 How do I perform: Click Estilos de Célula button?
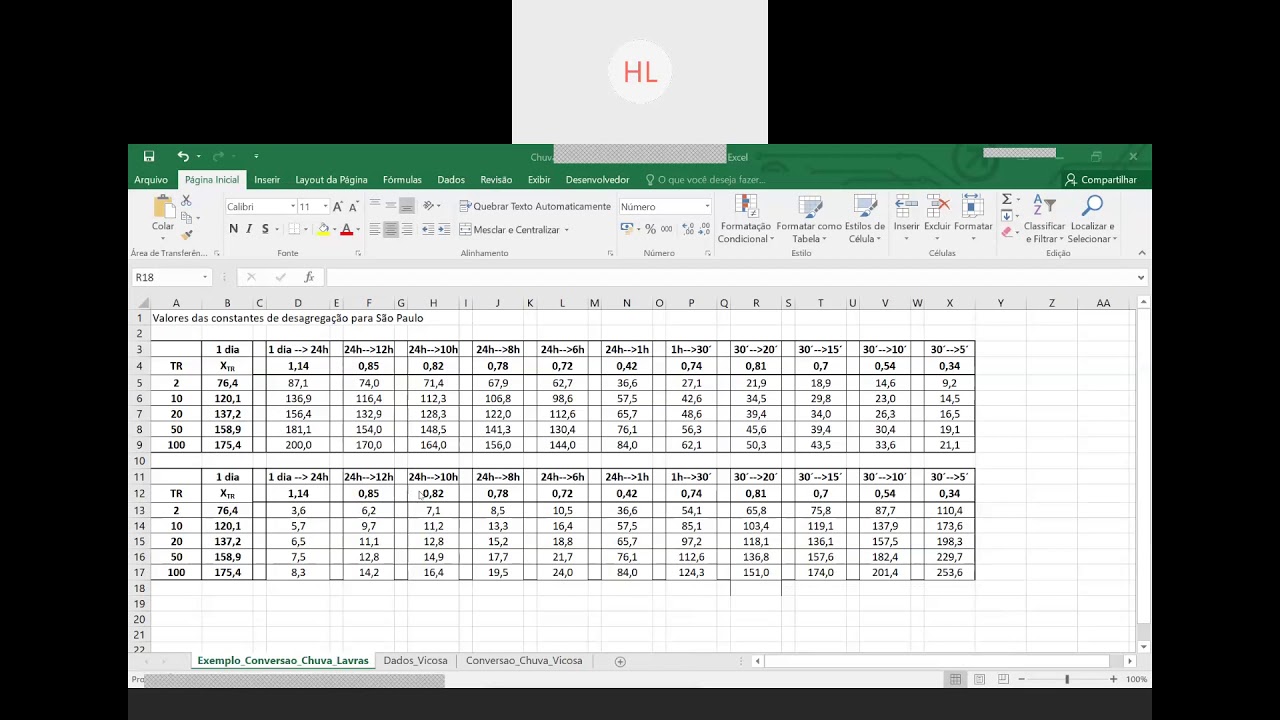pos(865,218)
